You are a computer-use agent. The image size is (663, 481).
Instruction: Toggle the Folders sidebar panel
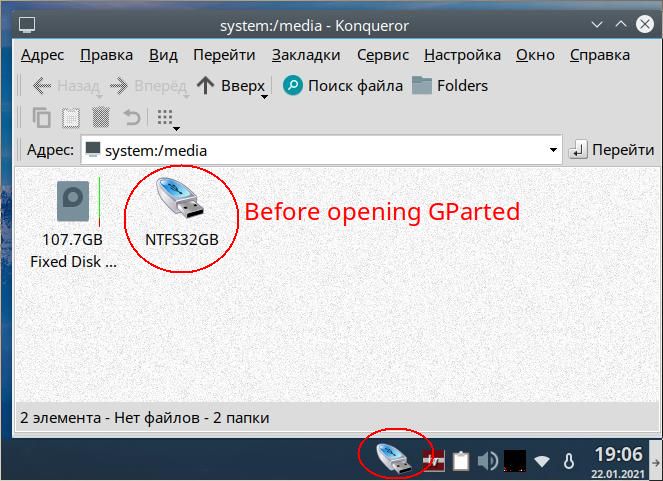click(x=450, y=86)
